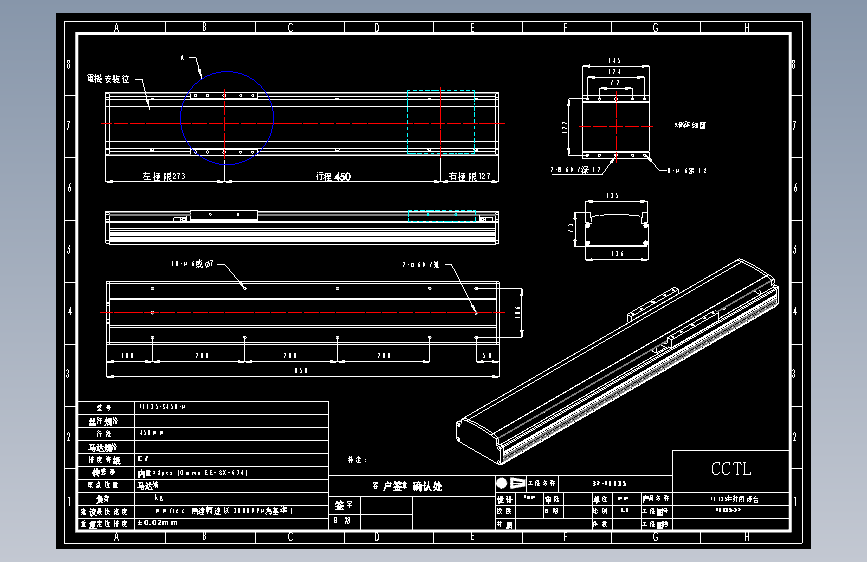Select the blue detail circle A
Image resolution: width=867 pixels, height=562 pixels.
pos(227,118)
